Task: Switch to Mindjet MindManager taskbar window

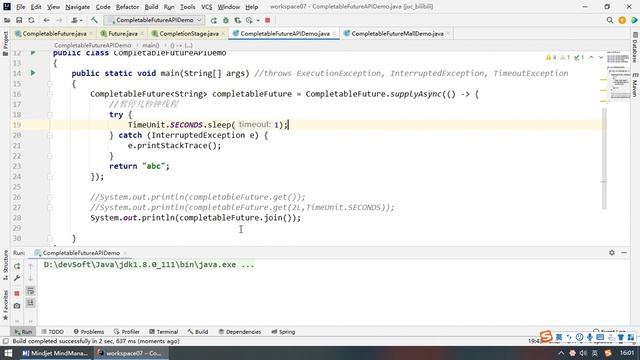Action: 55,353
